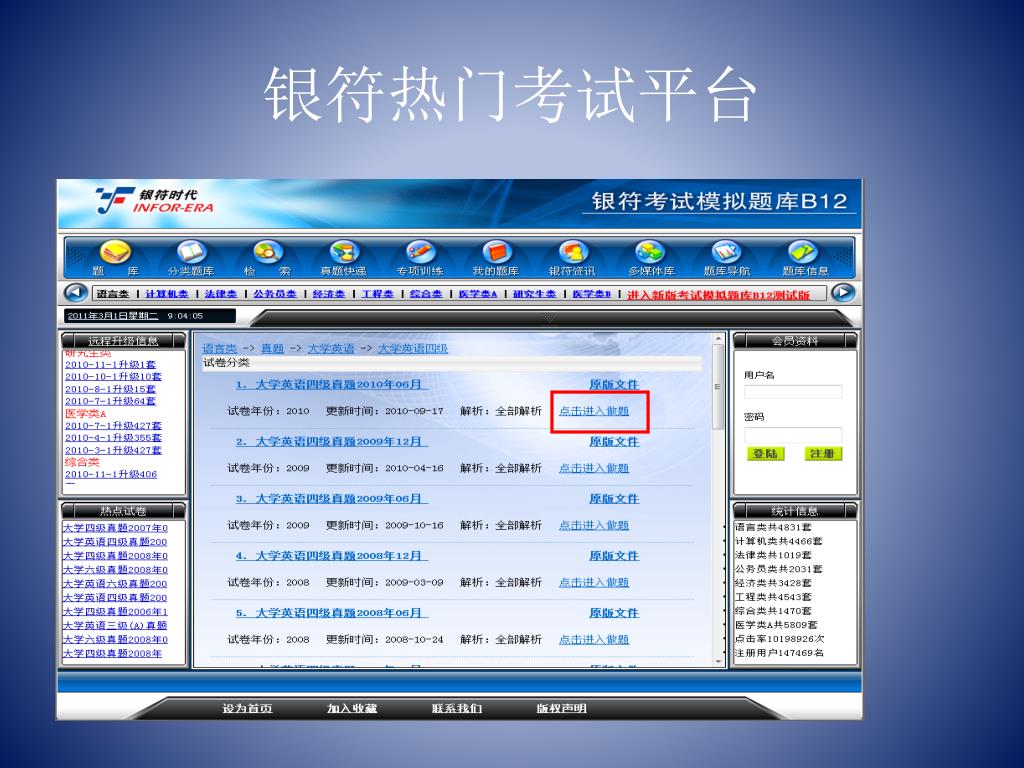Open 大学英语四级真题2010年06月 paper title
Image resolution: width=1024 pixels, height=768 pixels.
332,384
